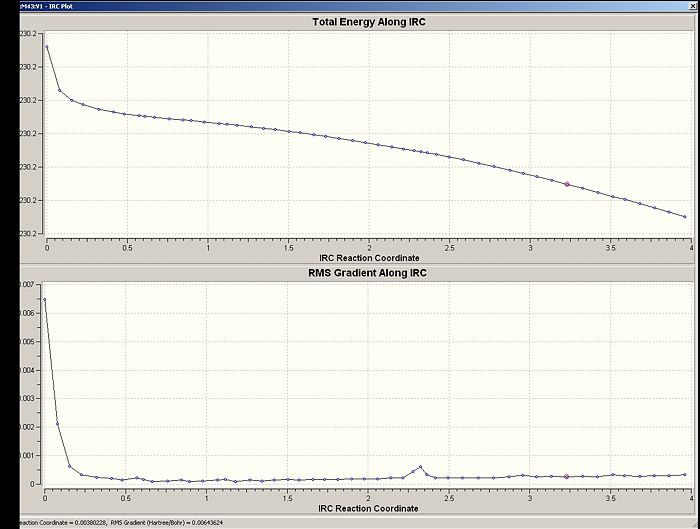This screenshot has width=700, height=529.
Task: Pick the last RMS gradient point near coordinate 4
Action: point(685,475)
